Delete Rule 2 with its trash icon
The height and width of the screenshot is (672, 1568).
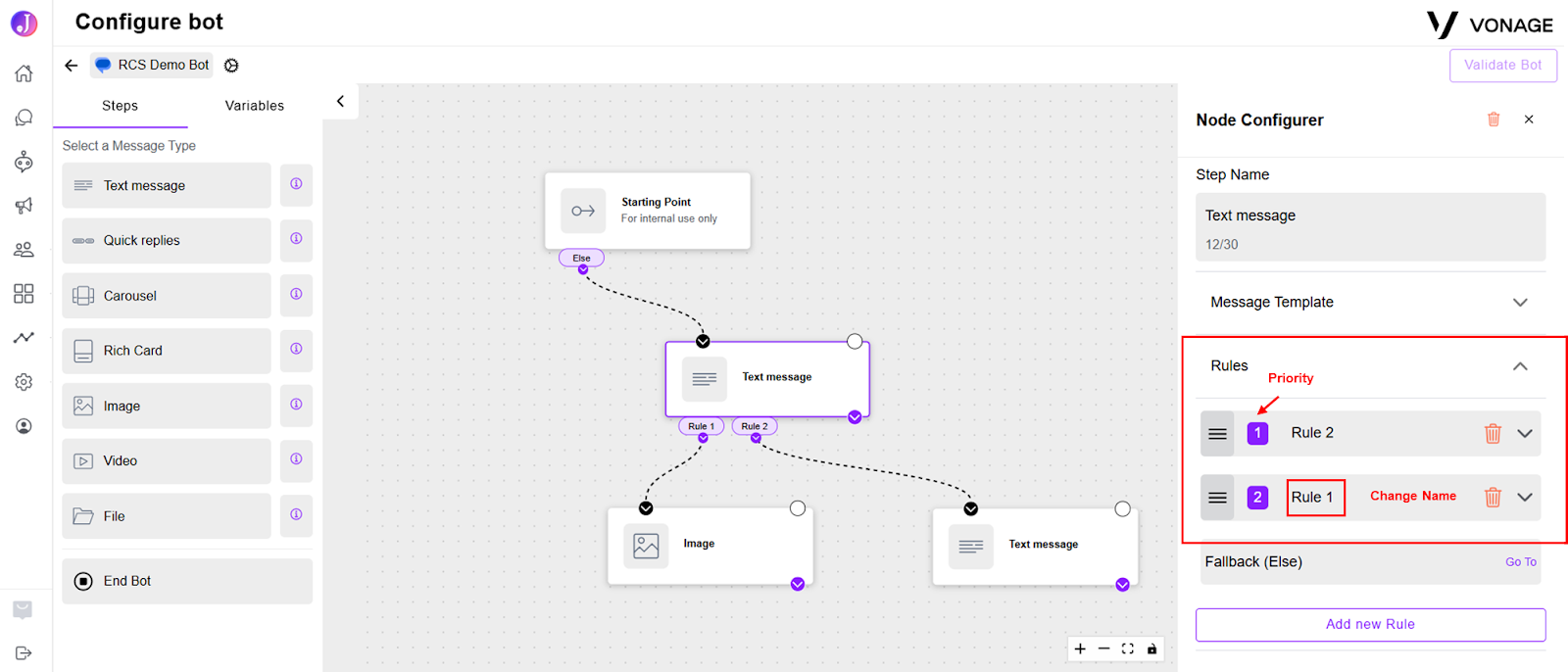click(x=1493, y=433)
